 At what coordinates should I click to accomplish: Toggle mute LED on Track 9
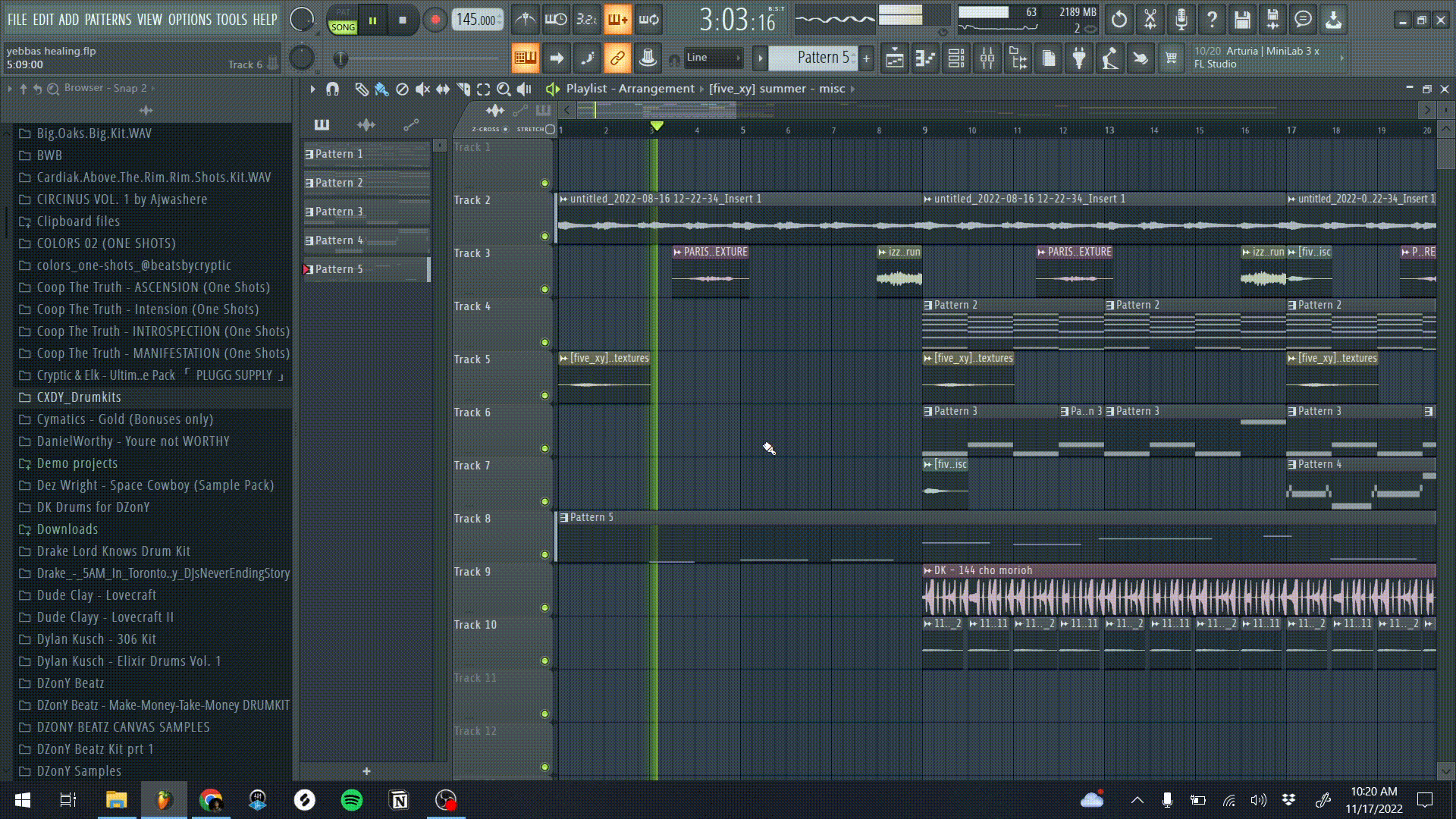coord(544,608)
